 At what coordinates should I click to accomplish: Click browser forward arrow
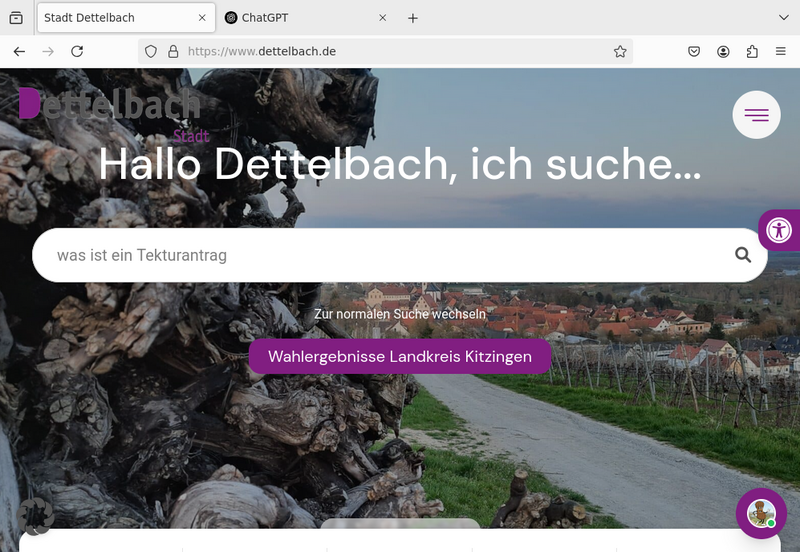(x=48, y=52)
